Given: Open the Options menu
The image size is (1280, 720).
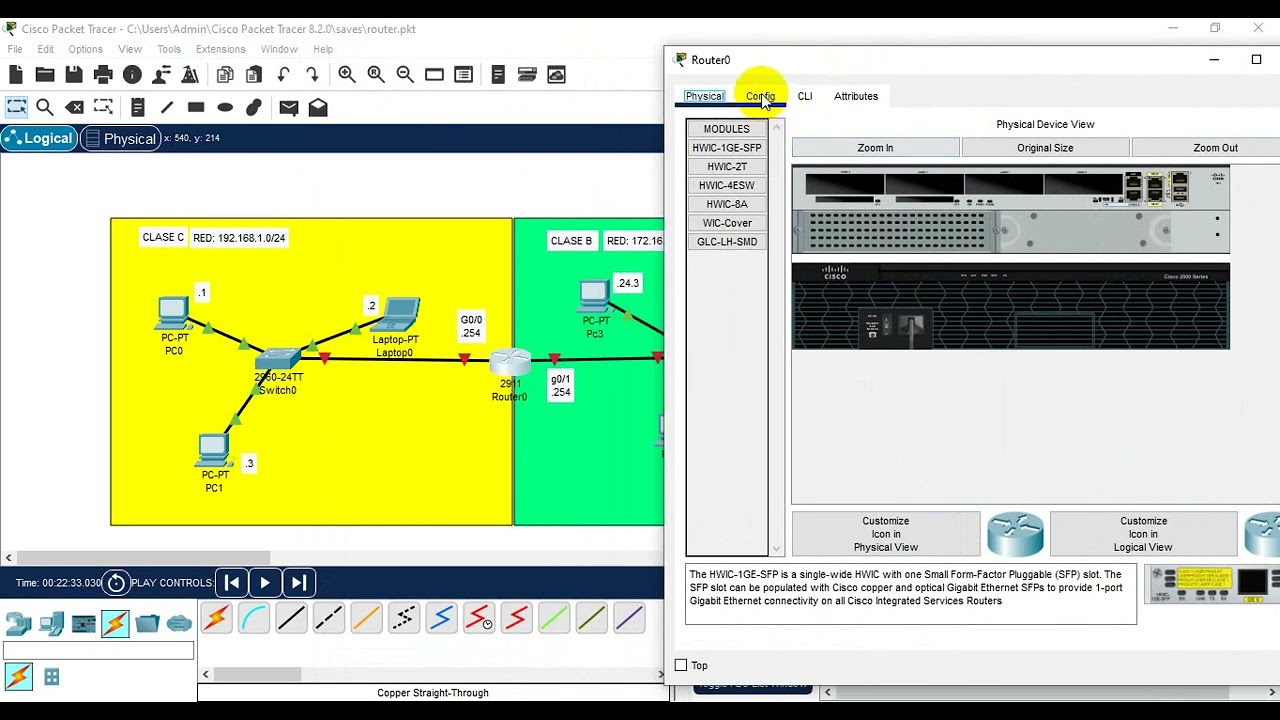Looking at the screenshot, I should point(86,49).
